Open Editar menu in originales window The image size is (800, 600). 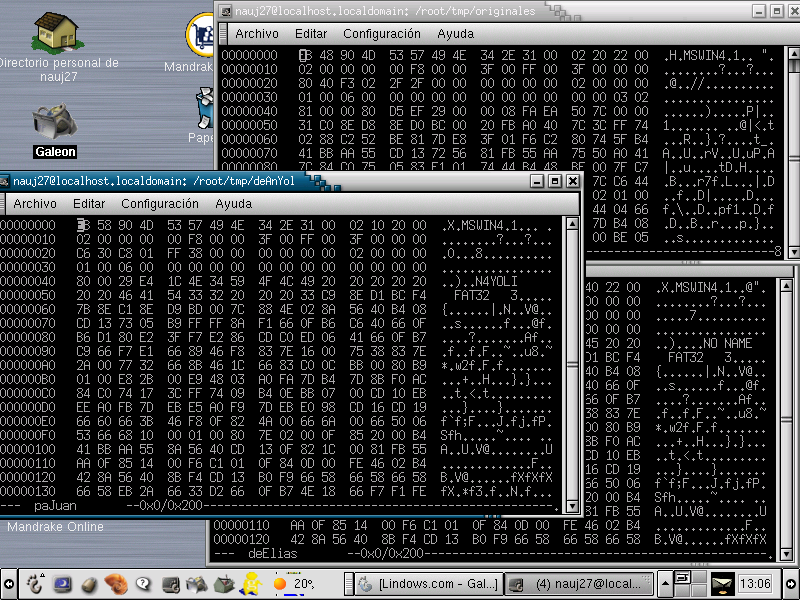(x=311, y=34)
